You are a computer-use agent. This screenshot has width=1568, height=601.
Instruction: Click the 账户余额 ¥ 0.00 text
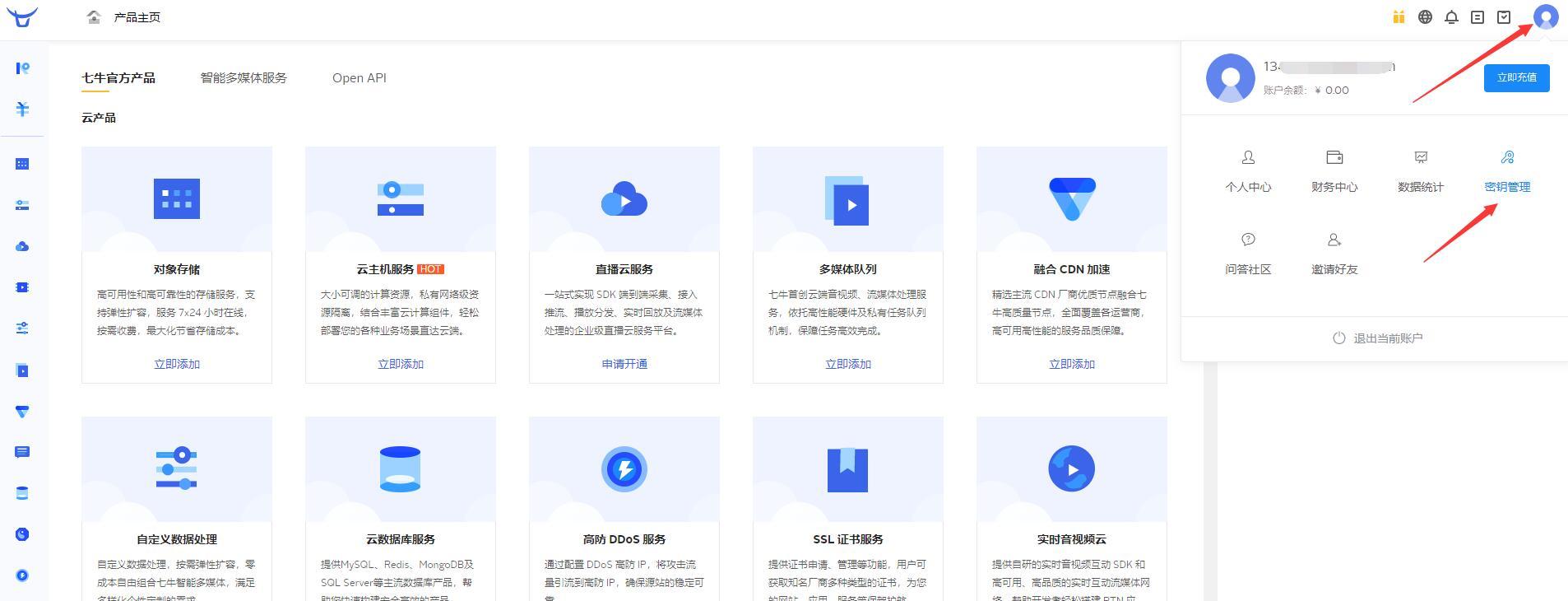coord(1306,91)
